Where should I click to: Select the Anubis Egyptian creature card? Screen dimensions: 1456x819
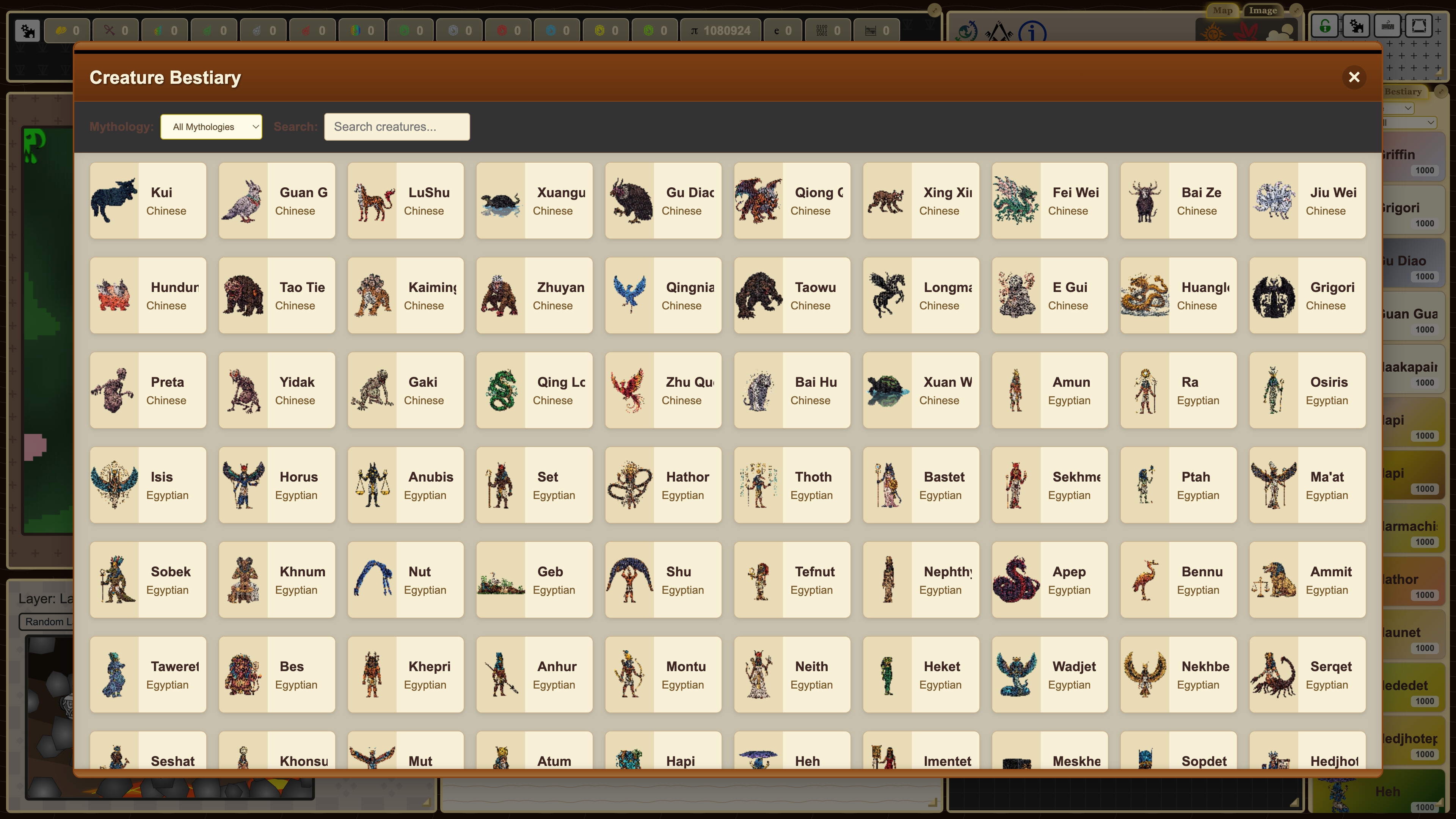click(405, 485)
